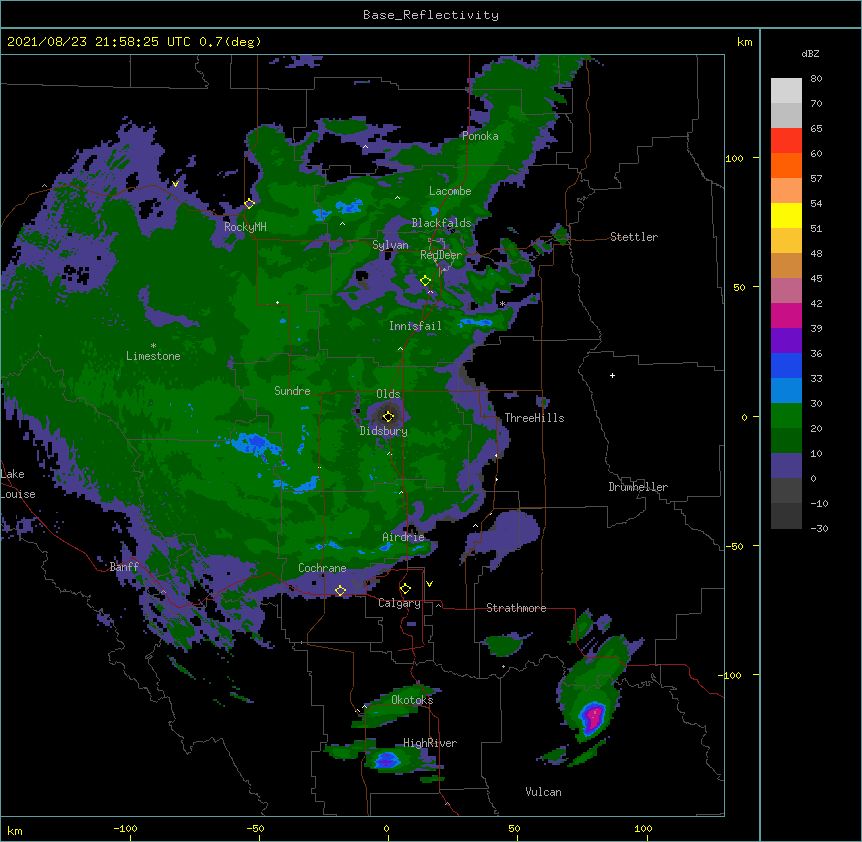Click the Ponoka city label
862x842 pixels.
[x=480, y=136]
